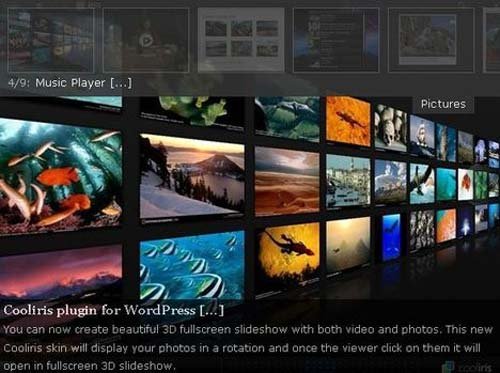The image size is (500, 373).
Task: Select the partially visible last thumbnail
Action: click(492, 40)
